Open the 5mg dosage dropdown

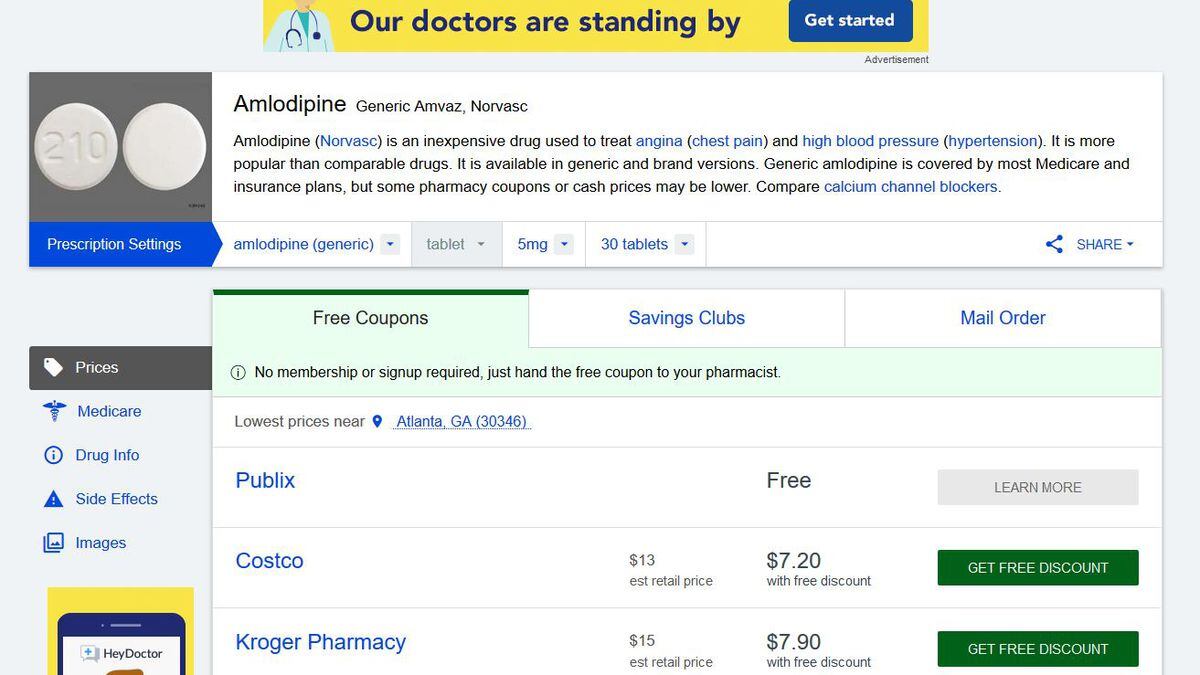pos(564,244)
